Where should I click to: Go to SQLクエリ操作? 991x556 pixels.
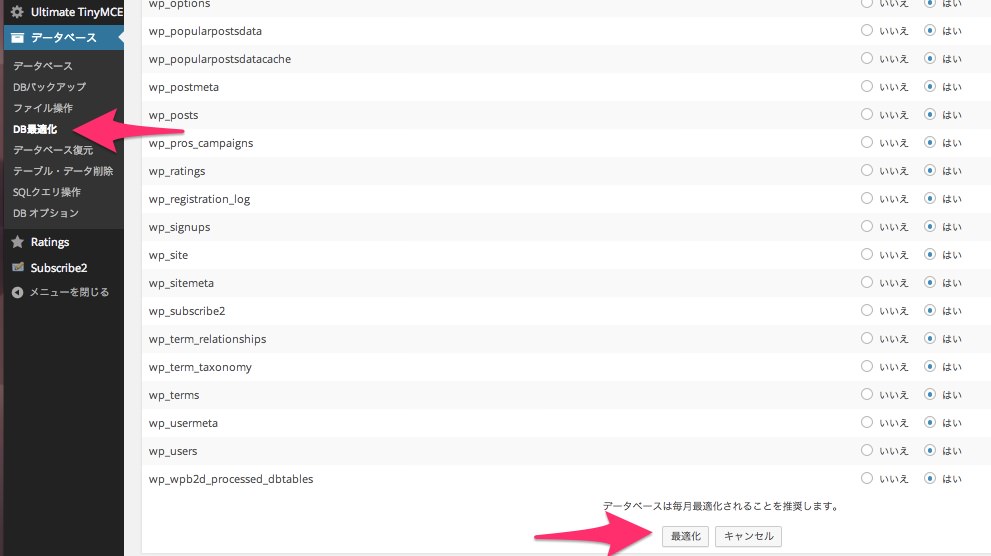pyautogui.click(x=47, y=192)
